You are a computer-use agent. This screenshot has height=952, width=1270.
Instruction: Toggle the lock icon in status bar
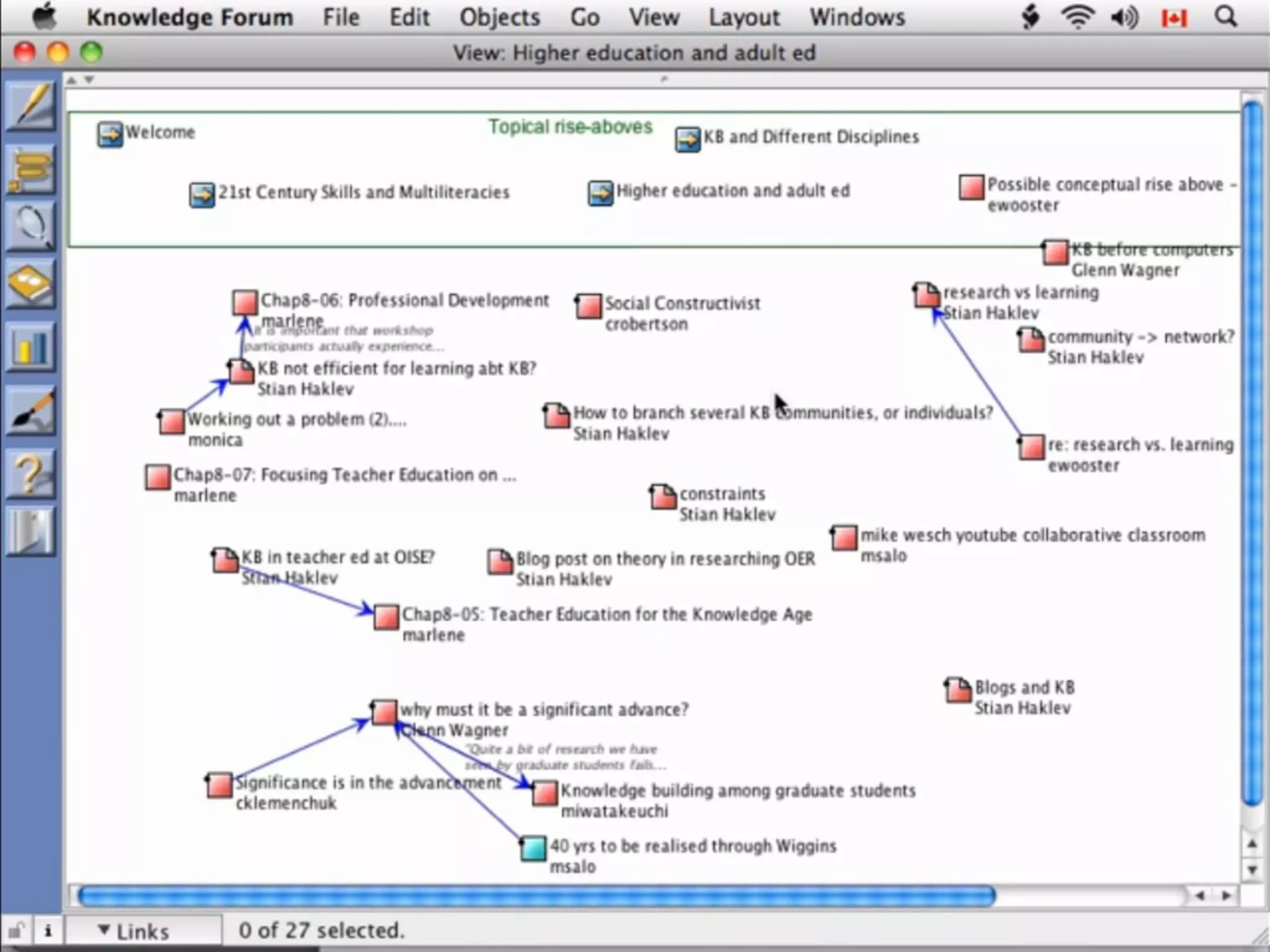pyautogui.click(x=16, y=930)
